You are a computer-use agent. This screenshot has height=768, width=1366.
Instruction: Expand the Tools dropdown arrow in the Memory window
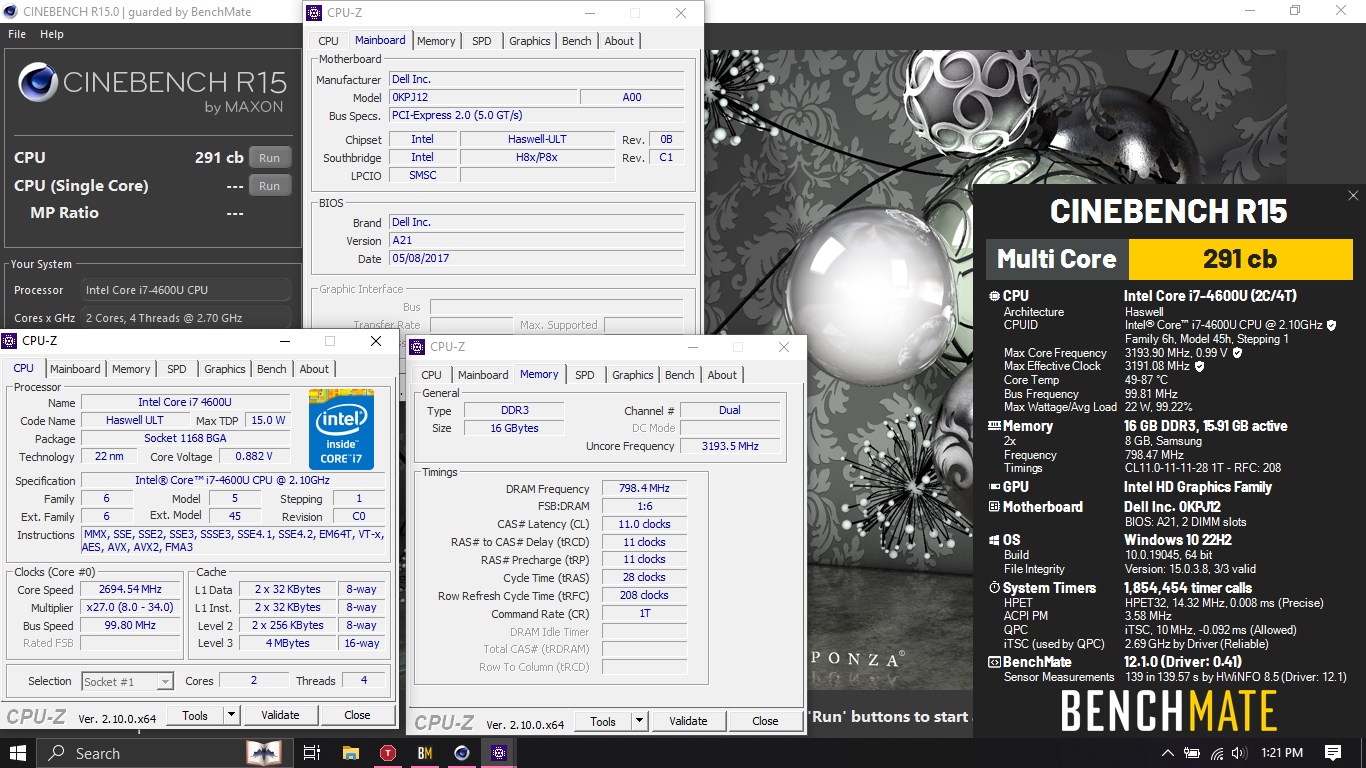(x=639, y=721)
